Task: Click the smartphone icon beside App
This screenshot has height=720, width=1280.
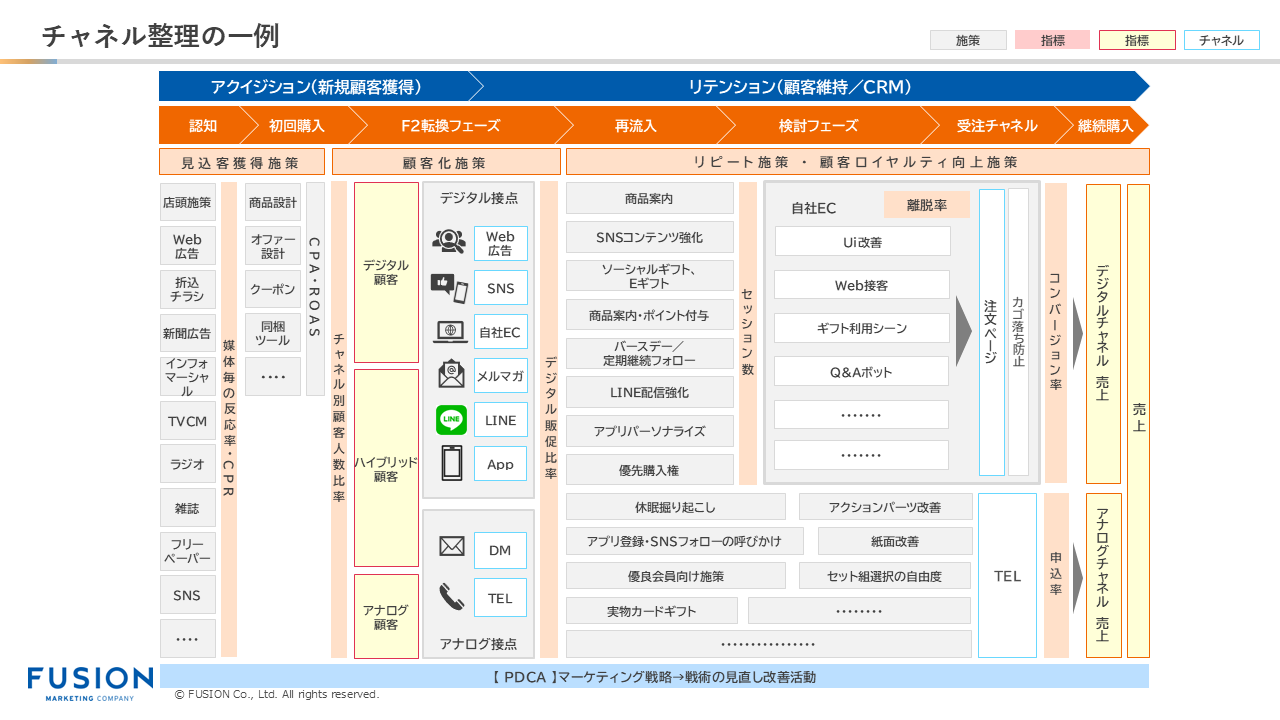Action: [x=452, y=463]
